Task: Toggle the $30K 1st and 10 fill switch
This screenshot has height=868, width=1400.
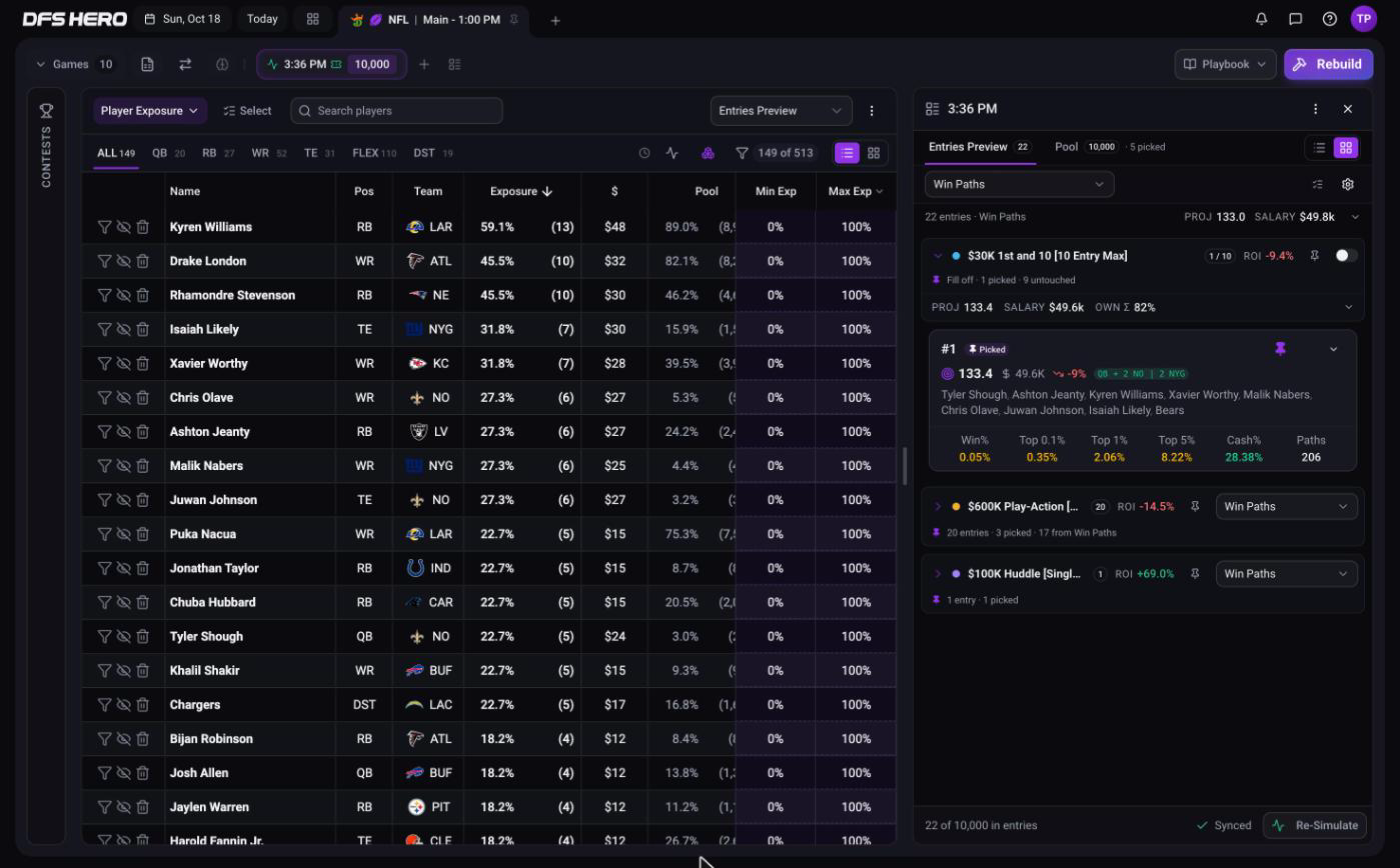Action: click(x=1346, y=256)
